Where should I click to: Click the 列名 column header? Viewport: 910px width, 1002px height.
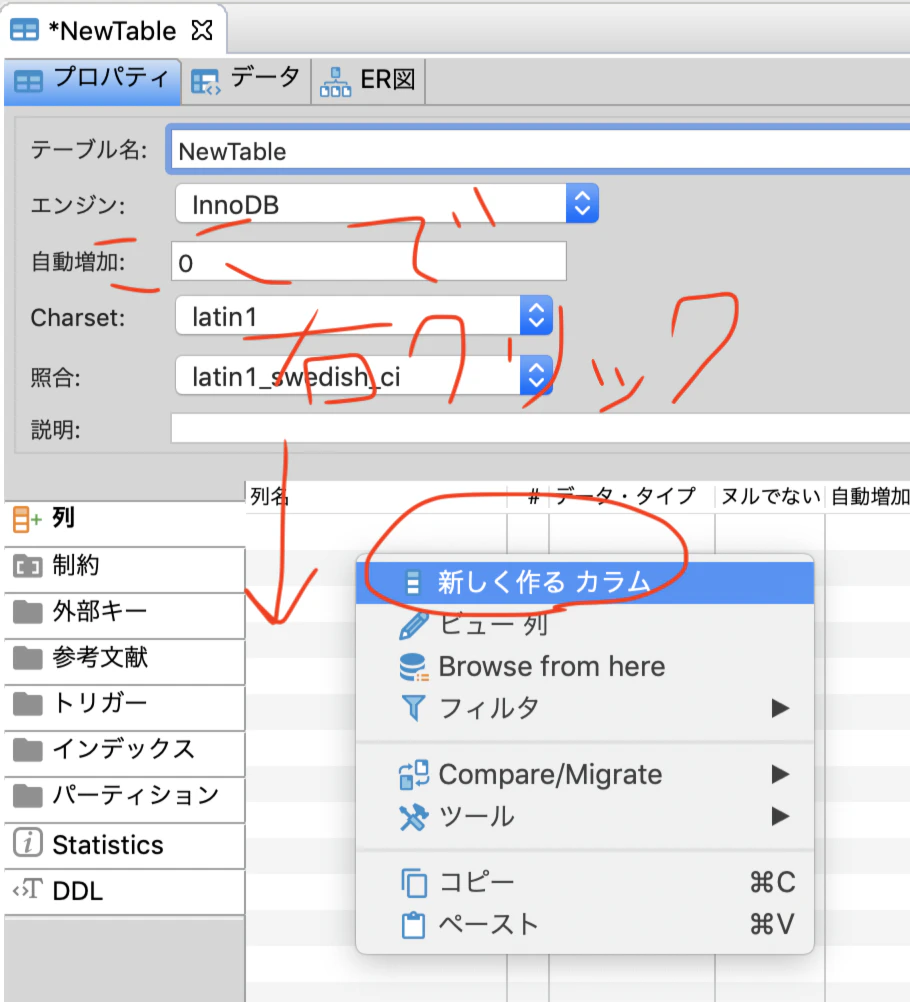(x=376, y=497)
